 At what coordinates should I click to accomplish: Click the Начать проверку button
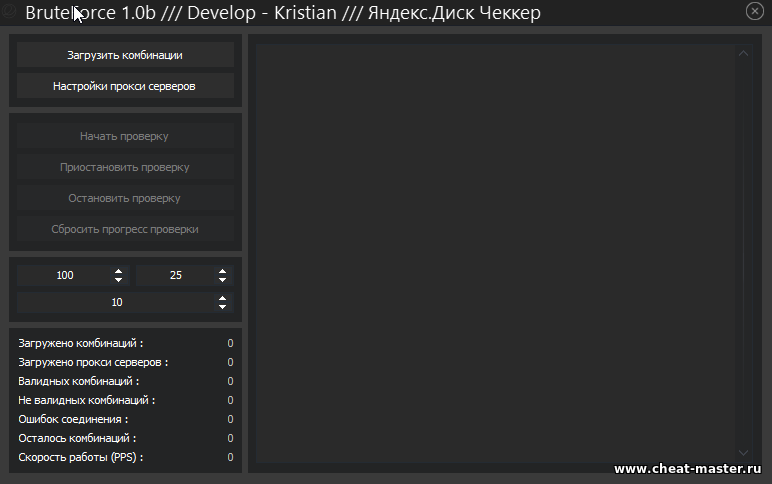[125, 136]
